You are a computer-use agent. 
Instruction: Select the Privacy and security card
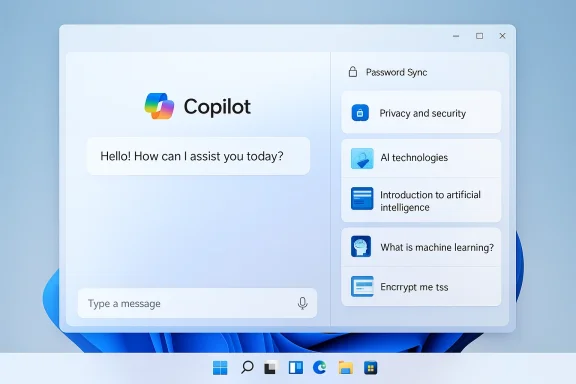(x=421, y=113)
